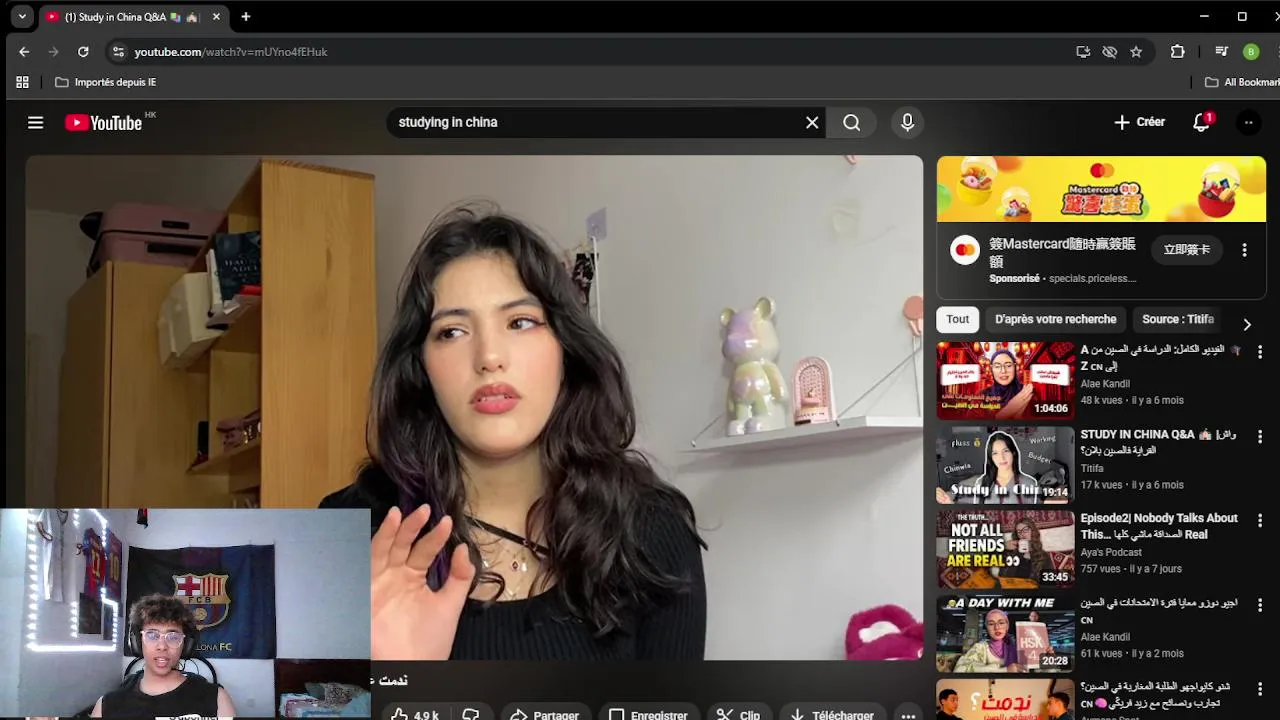Viewport: 1280px width, 720px height.
Task: Open the Importés depuis IE bookmark folder
Action: coord(105,82)
